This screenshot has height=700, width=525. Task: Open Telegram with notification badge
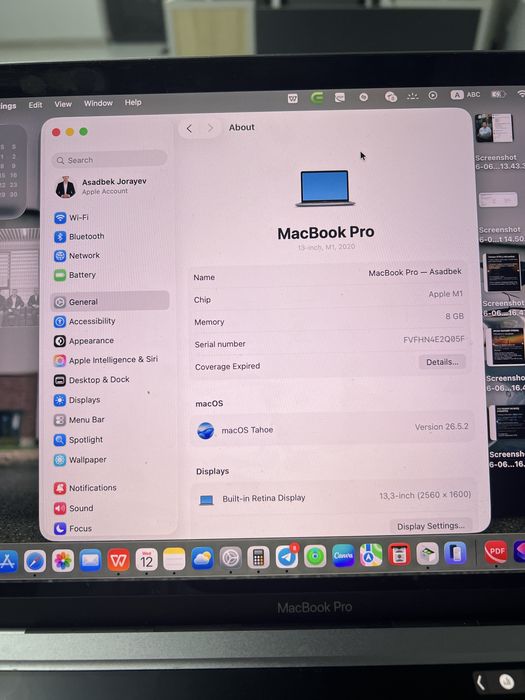(287, 557)
